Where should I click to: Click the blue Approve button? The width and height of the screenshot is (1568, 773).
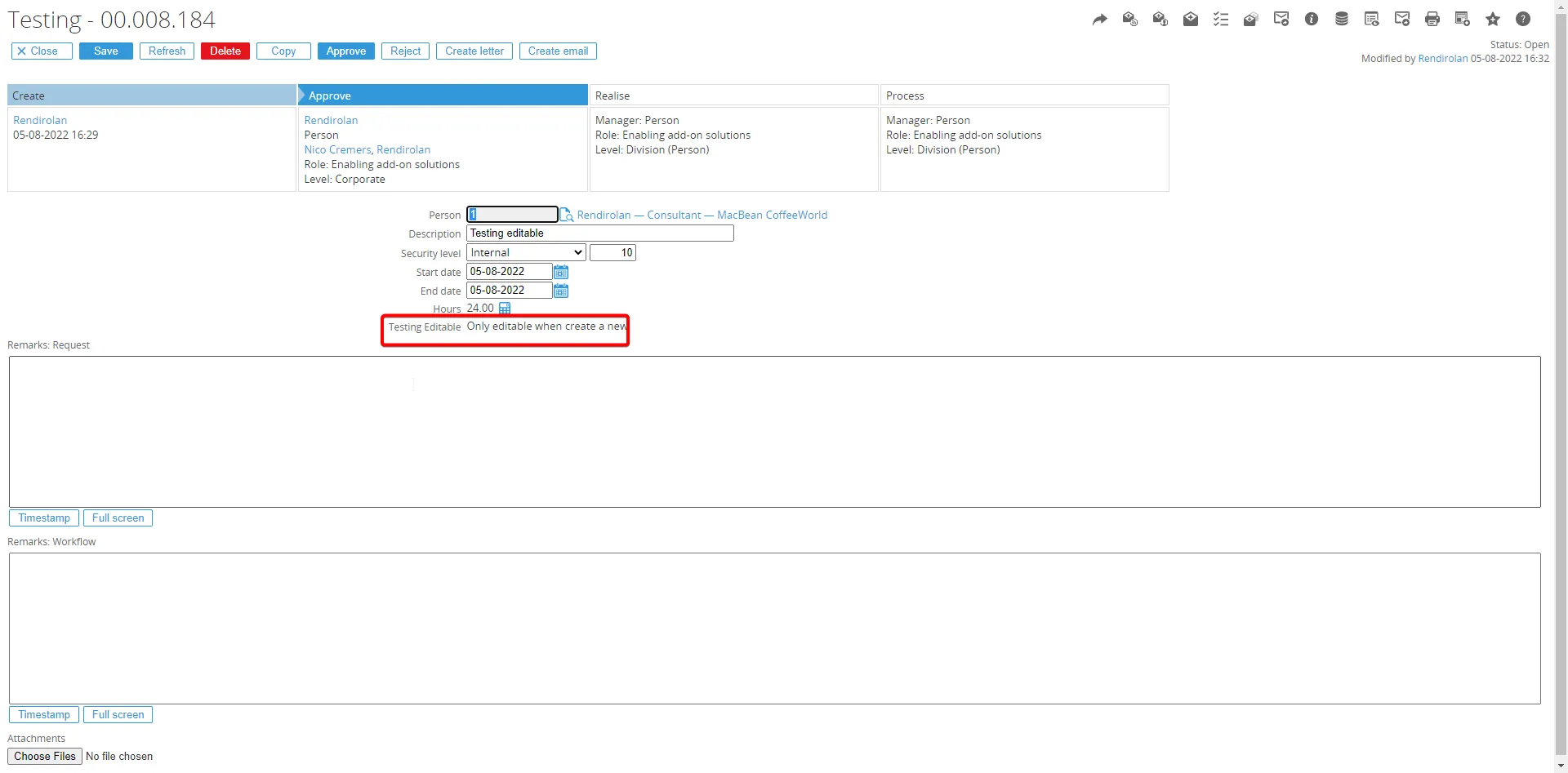click(x=346, y=51)
